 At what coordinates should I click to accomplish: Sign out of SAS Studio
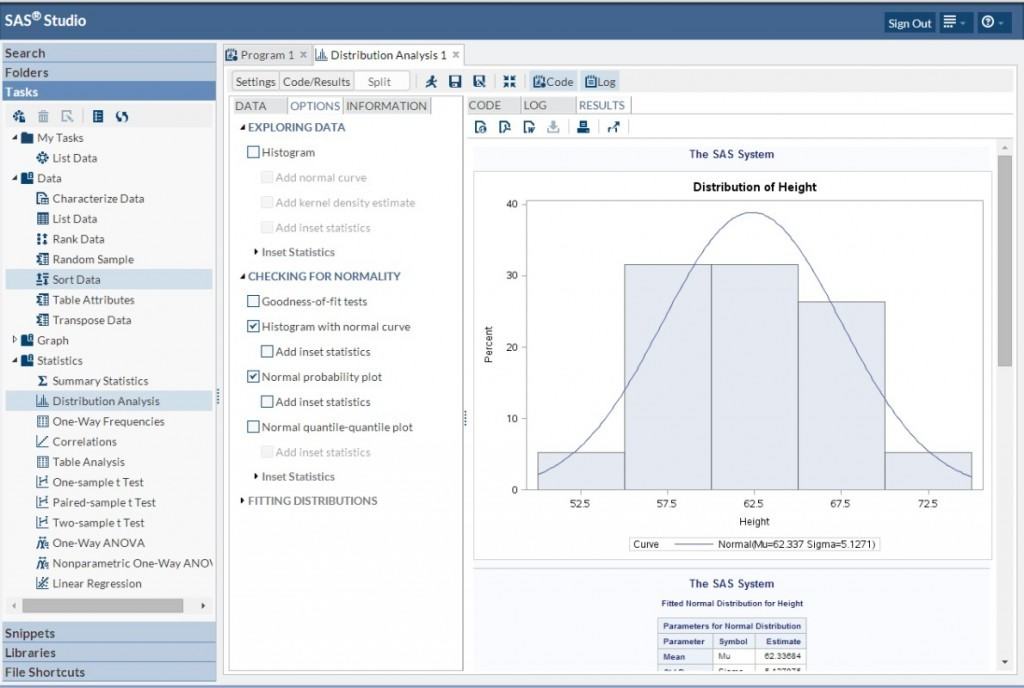pyautogui.click(x=909, y=22)
